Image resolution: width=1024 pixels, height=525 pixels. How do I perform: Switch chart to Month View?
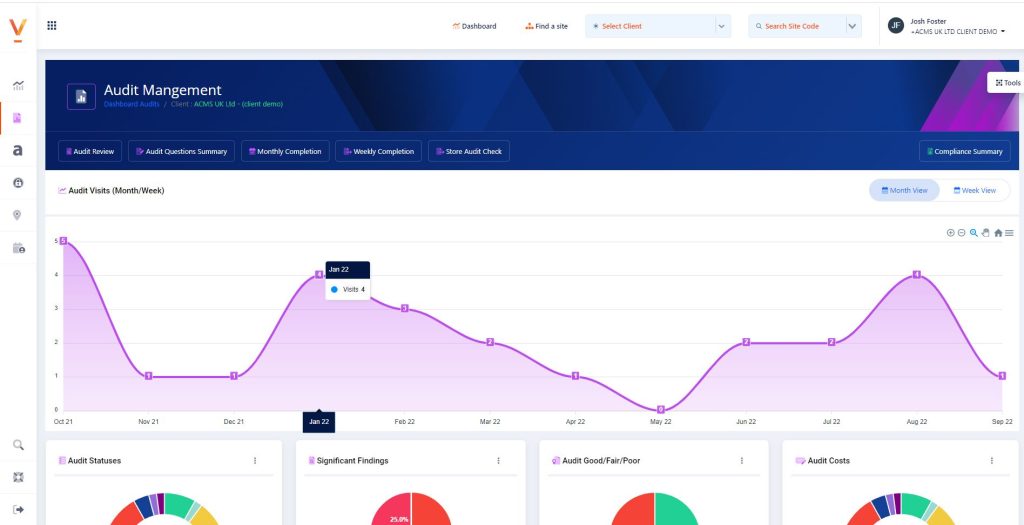[904, 190]
